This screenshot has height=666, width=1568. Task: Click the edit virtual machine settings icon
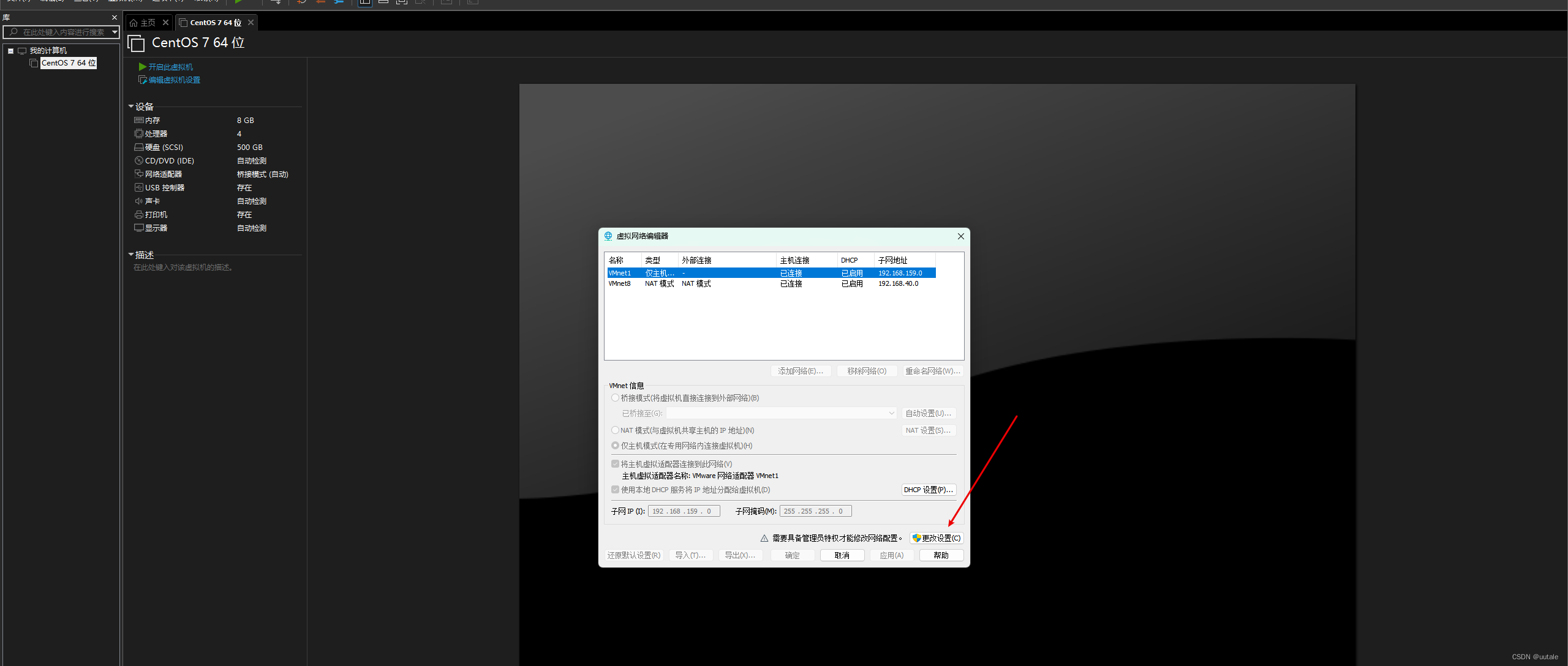142,80
